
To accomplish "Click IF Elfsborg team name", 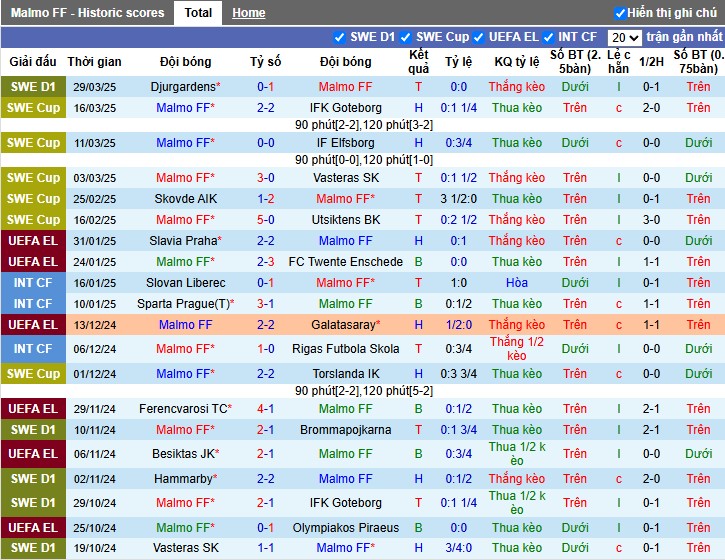I will point(346,143).
